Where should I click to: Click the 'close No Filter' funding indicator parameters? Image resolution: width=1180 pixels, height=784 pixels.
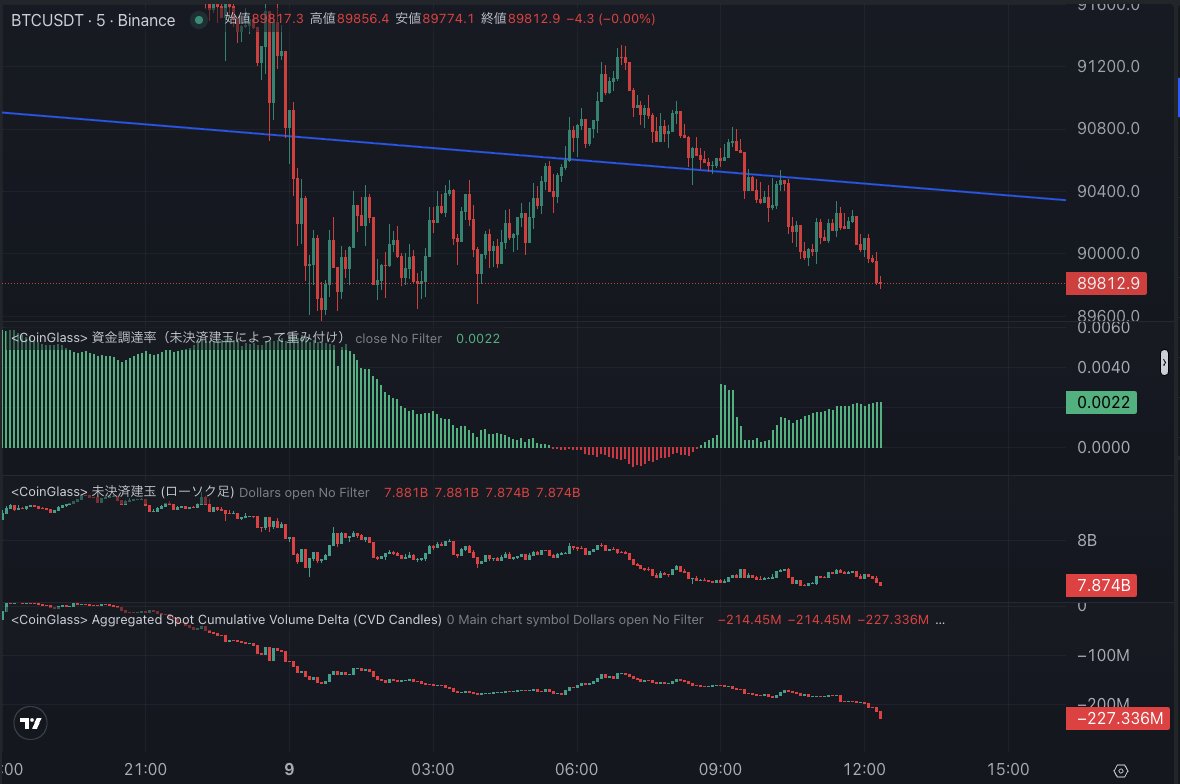(x=398, y=339)
